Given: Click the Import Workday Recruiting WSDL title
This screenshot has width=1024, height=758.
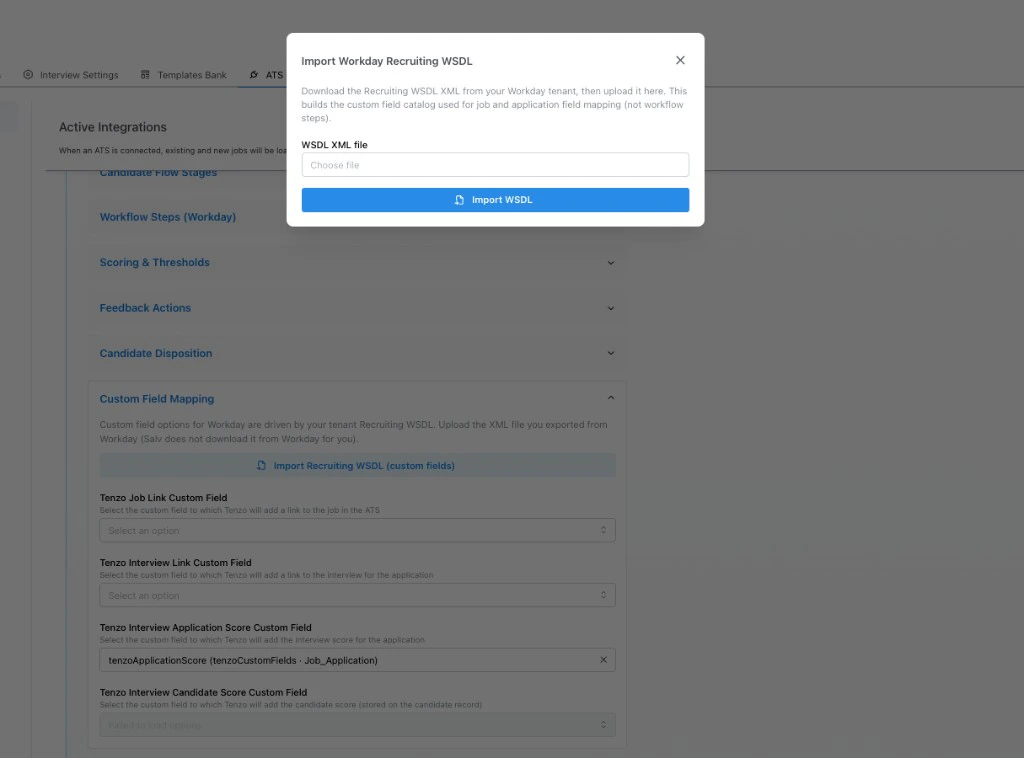Looking at the screenshot, I should coord(387,61).
